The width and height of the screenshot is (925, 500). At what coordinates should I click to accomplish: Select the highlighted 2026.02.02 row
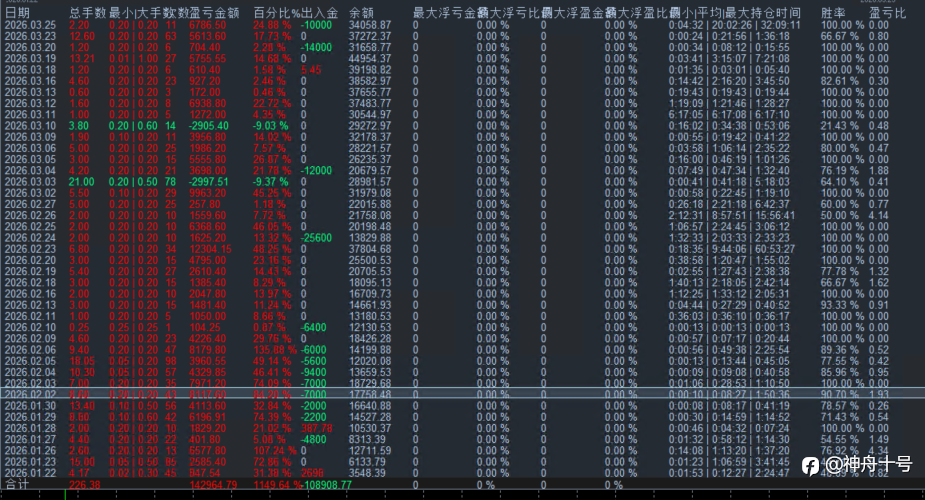[x=462, y=394]
